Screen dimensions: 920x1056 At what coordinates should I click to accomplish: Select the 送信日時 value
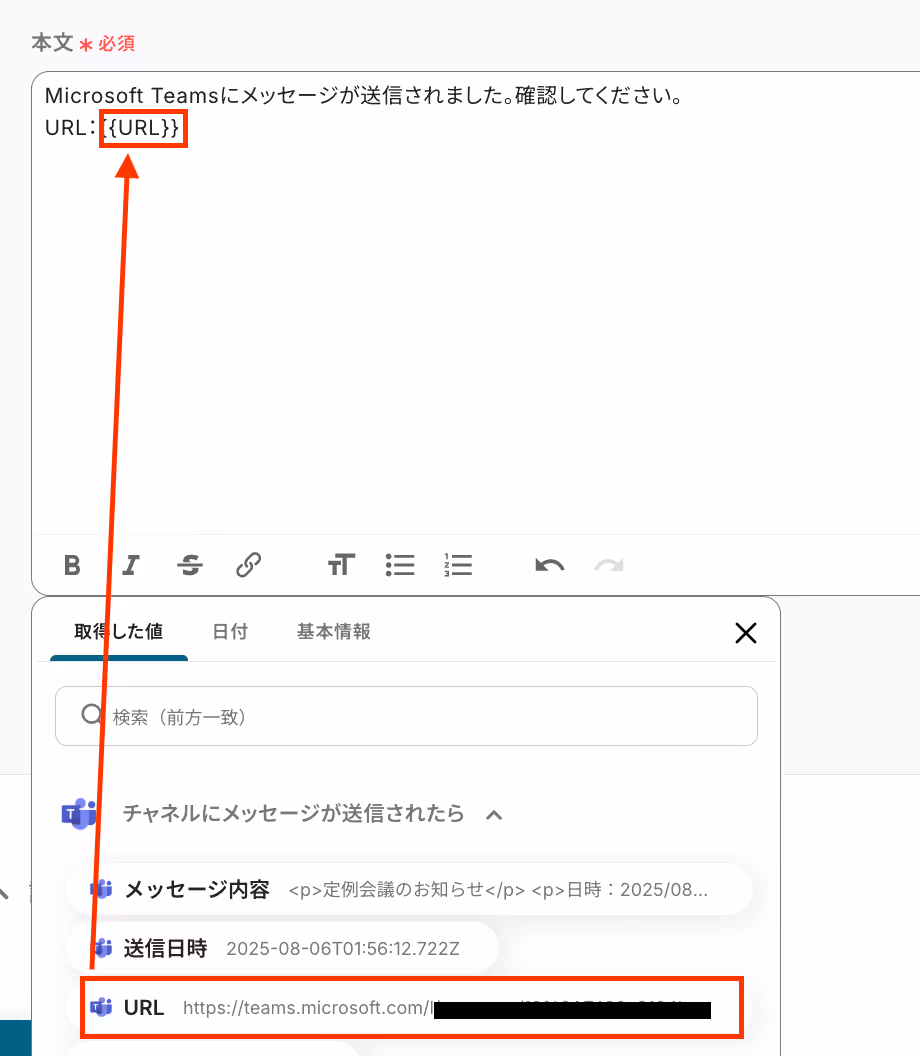(282, 948)
